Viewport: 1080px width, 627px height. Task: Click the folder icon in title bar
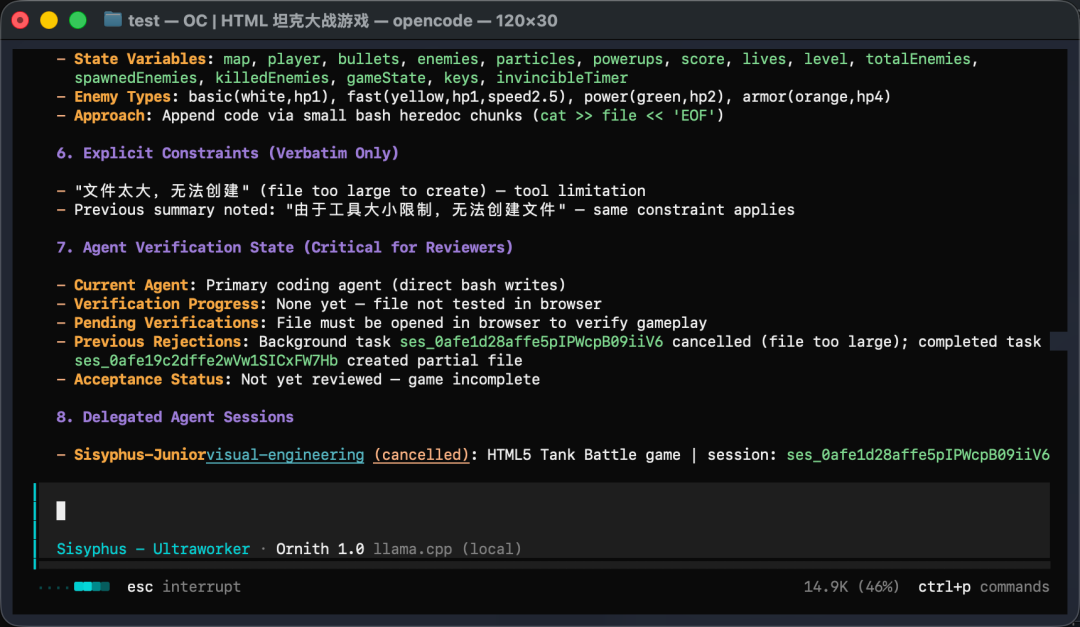point(113,20)
